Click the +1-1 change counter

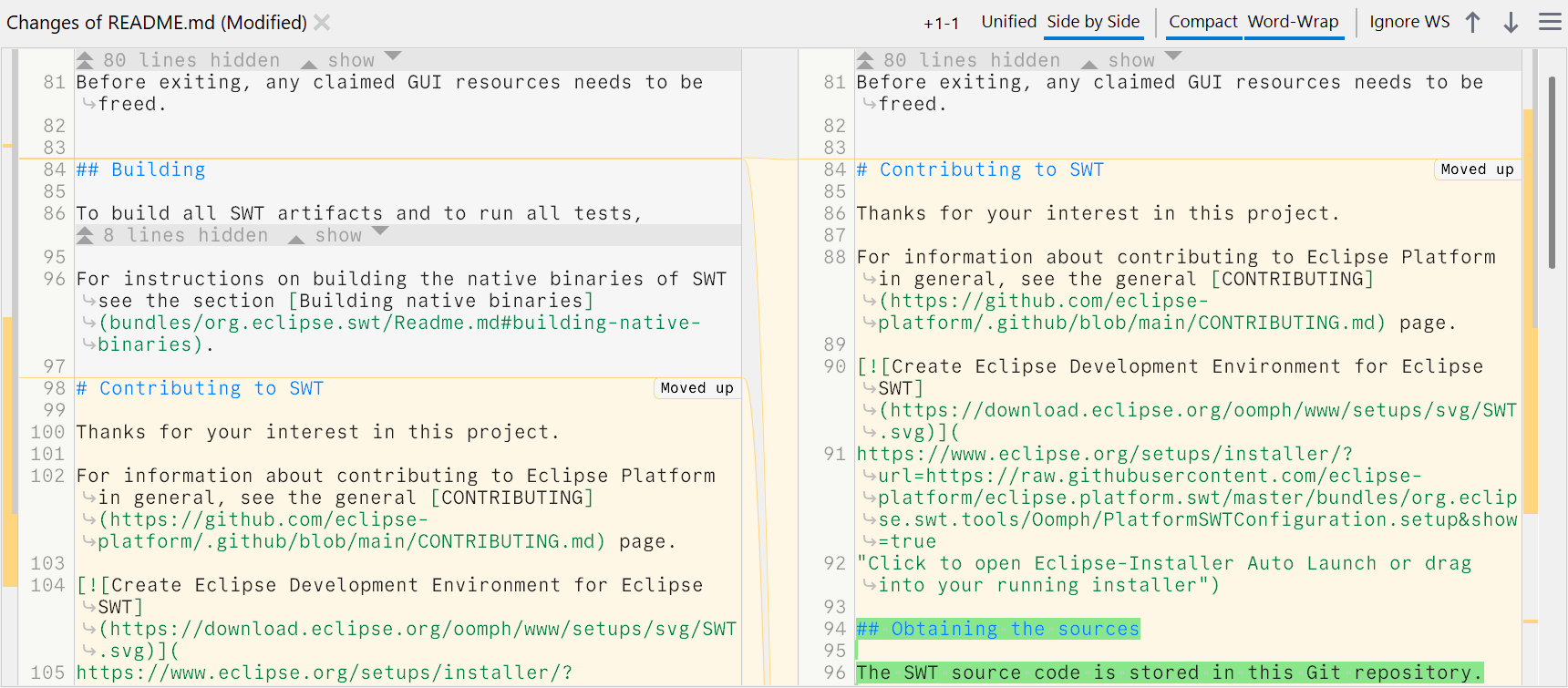941,23
